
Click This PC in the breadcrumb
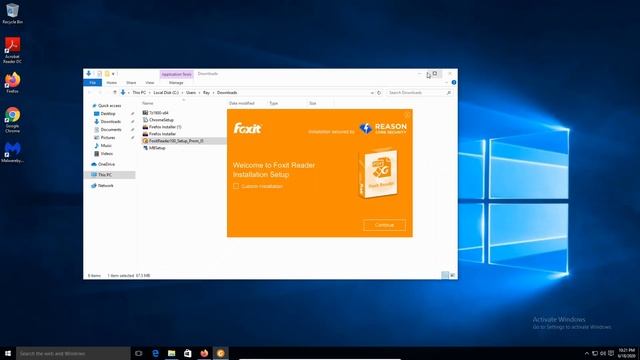coord(139,93)
